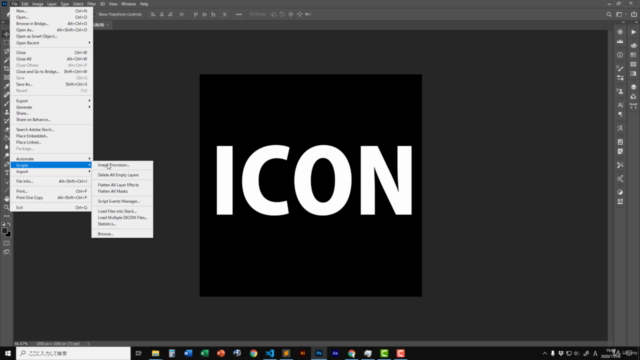Open status bar info arrow
640x360 pixels.
(x=88, y=344)
